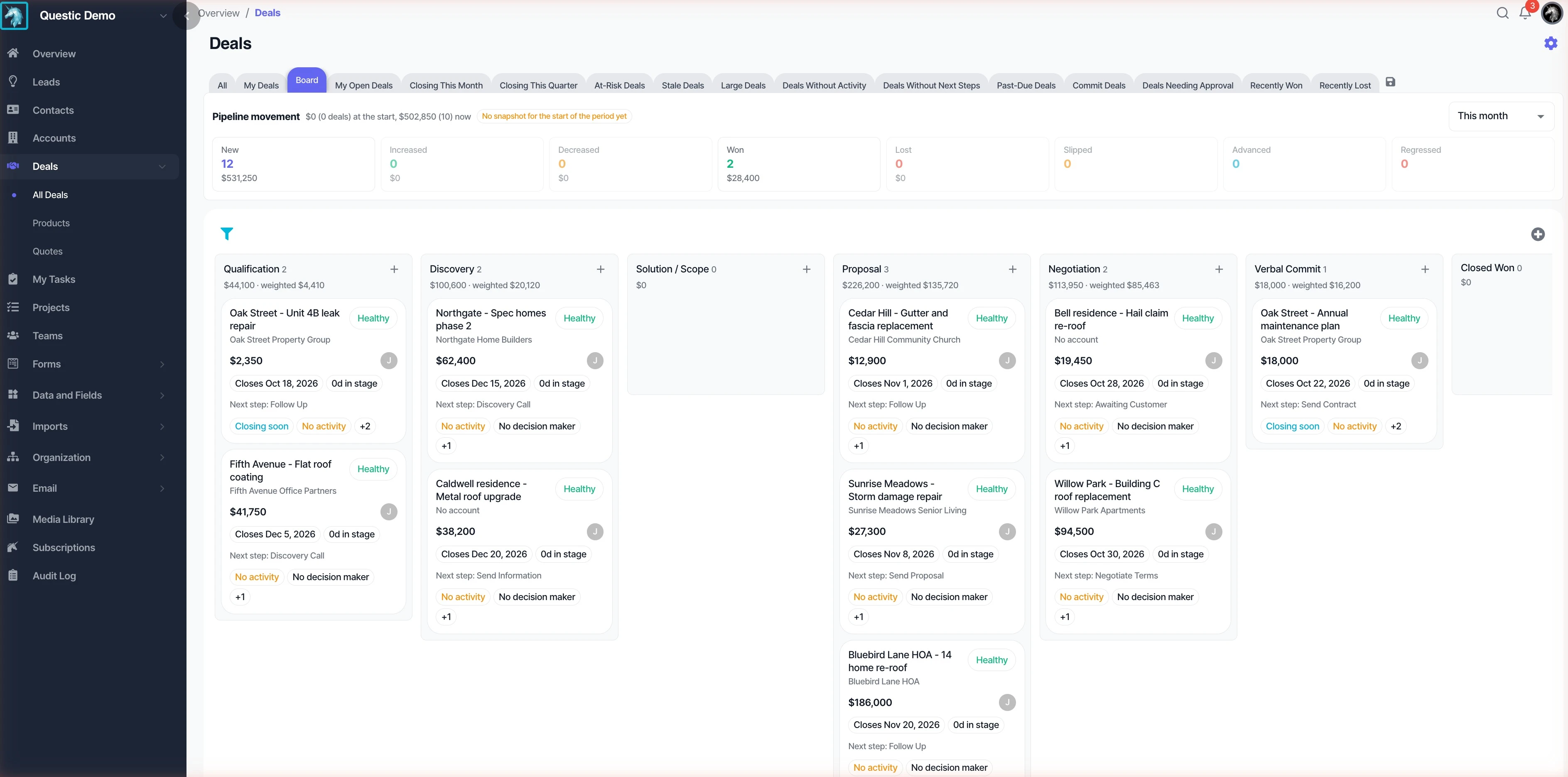Expand Data and Fields sidebar menu
1568x777 pixels.
tap(162, 395)
